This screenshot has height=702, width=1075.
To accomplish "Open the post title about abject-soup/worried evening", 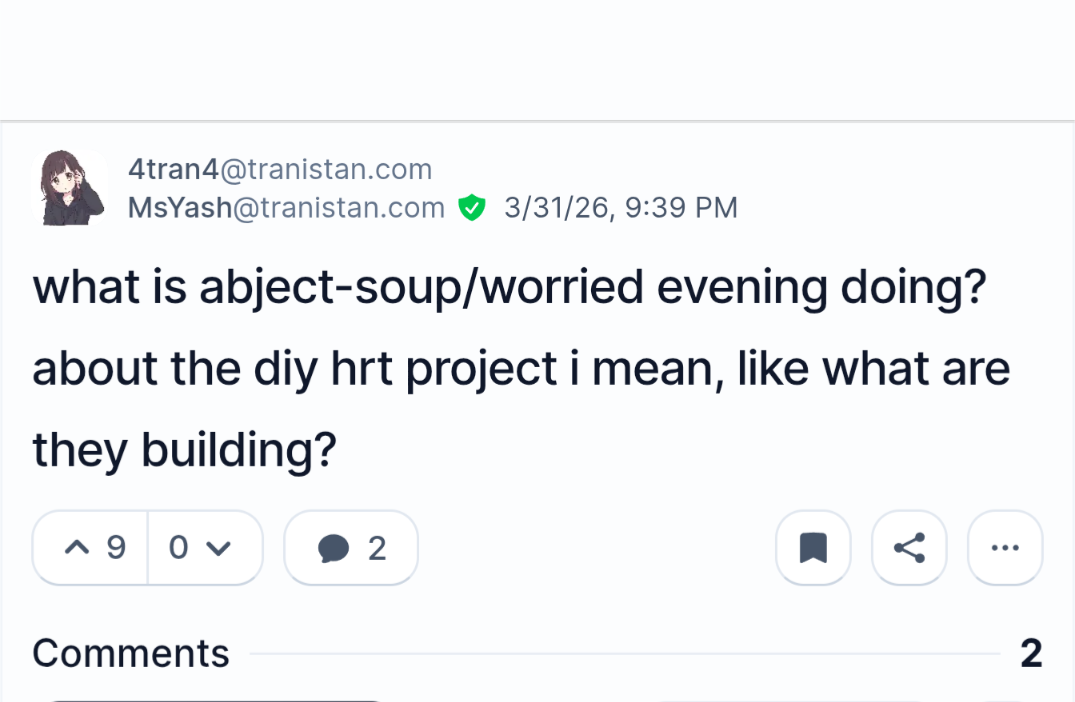I will pyautogui.click(x=510, y=288).
